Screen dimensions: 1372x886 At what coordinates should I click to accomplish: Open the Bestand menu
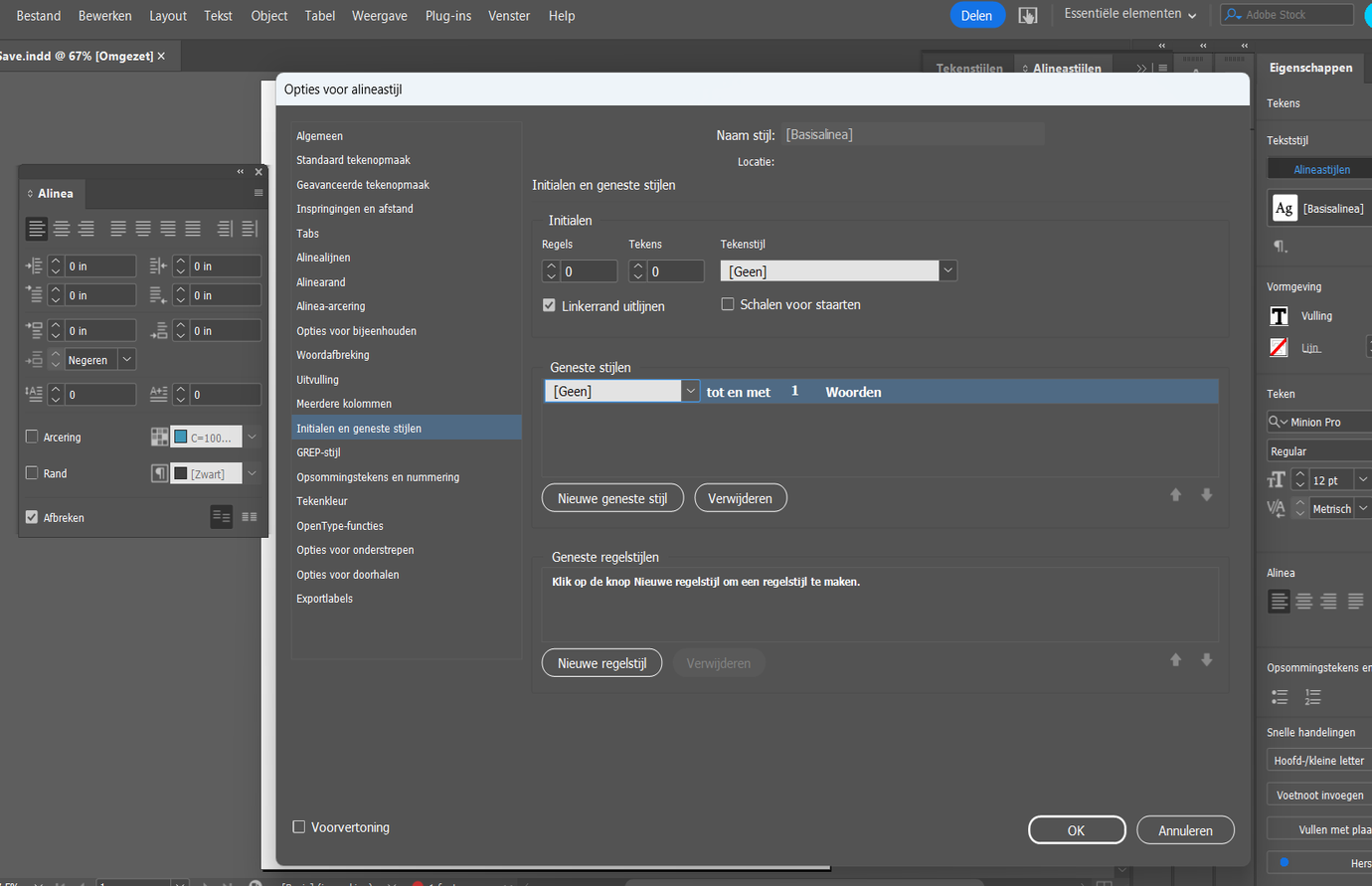(x=39, y=16)
